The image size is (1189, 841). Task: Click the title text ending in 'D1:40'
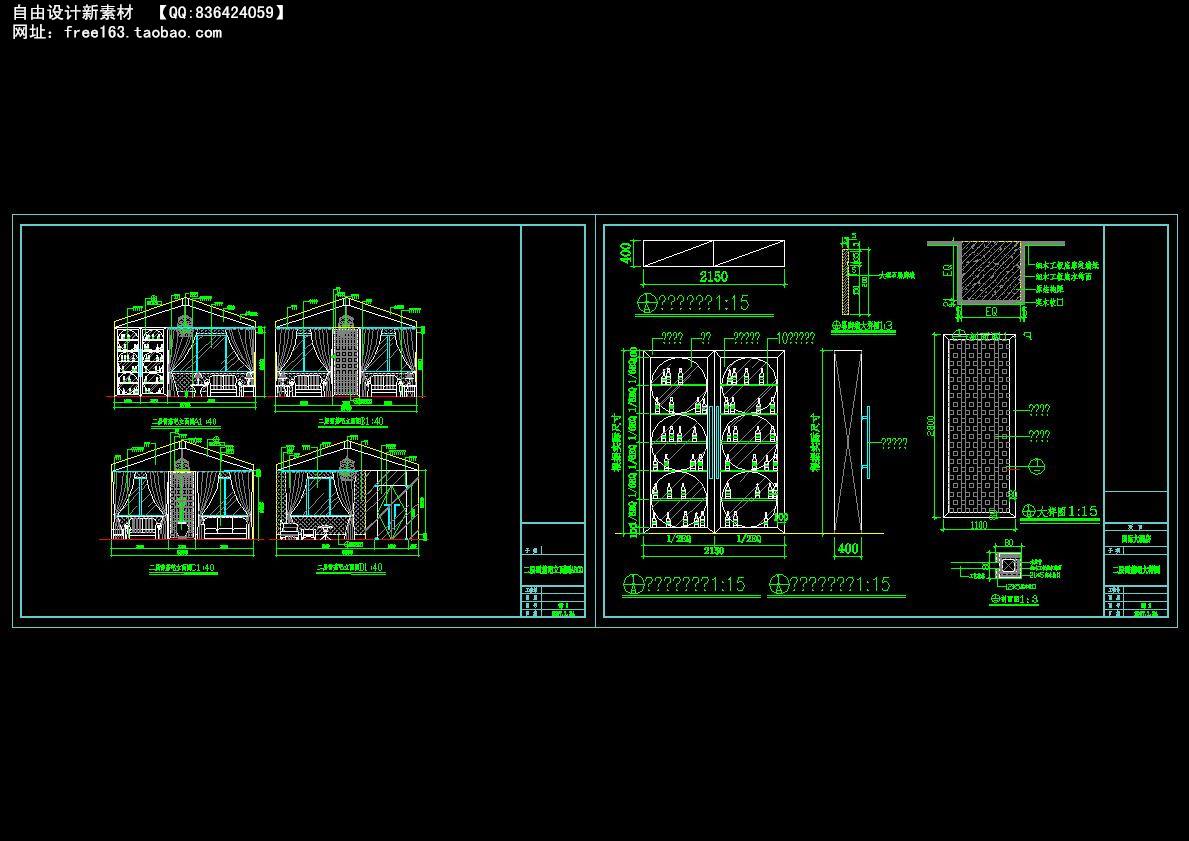coord(350,566)
